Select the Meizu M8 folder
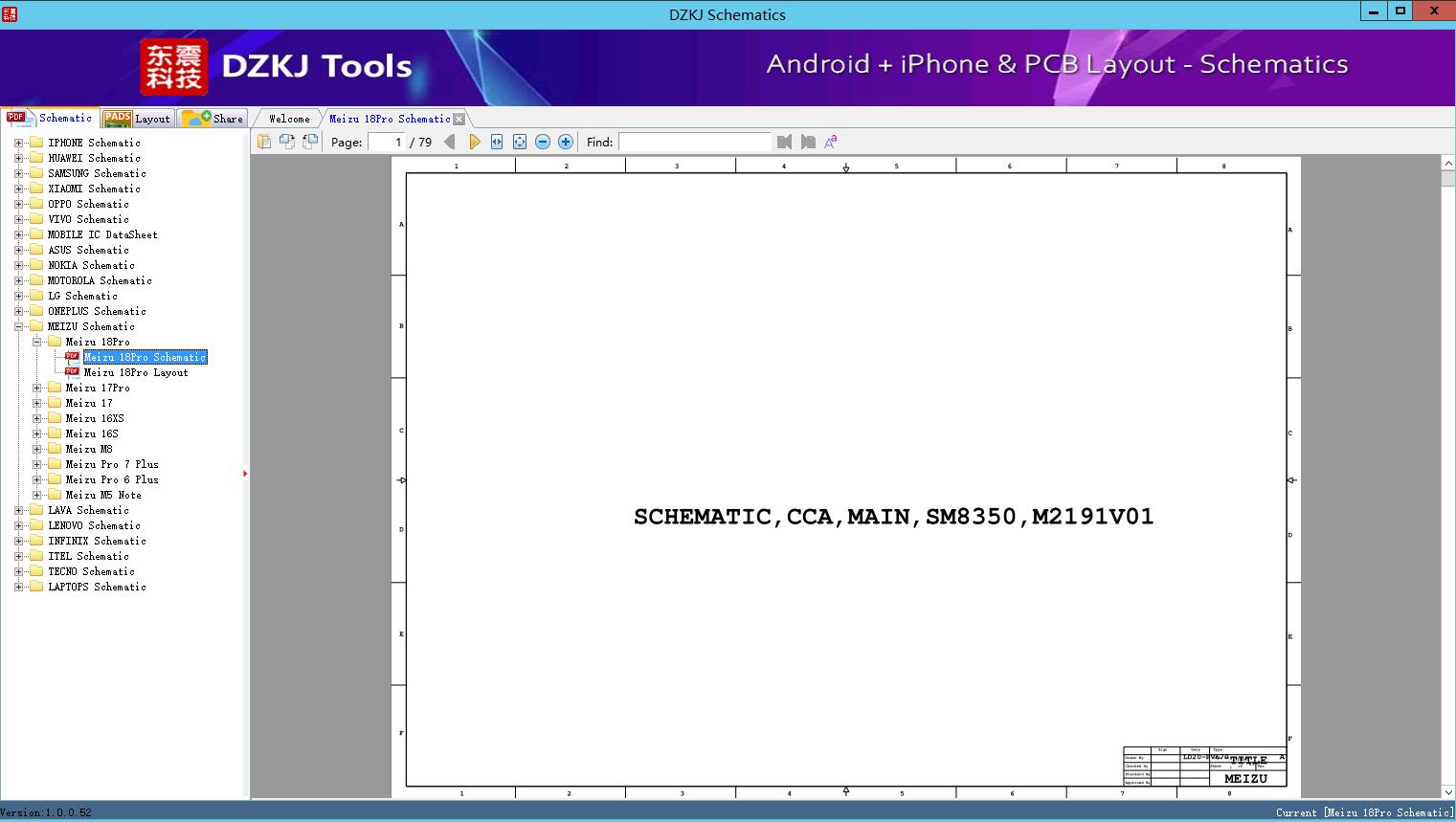 coord(89,449)
